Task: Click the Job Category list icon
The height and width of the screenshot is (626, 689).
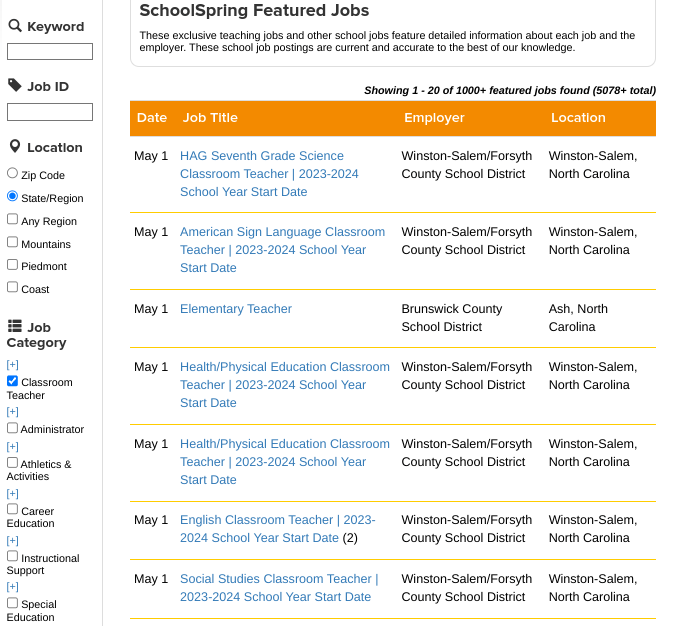Action: click(15, 327)
